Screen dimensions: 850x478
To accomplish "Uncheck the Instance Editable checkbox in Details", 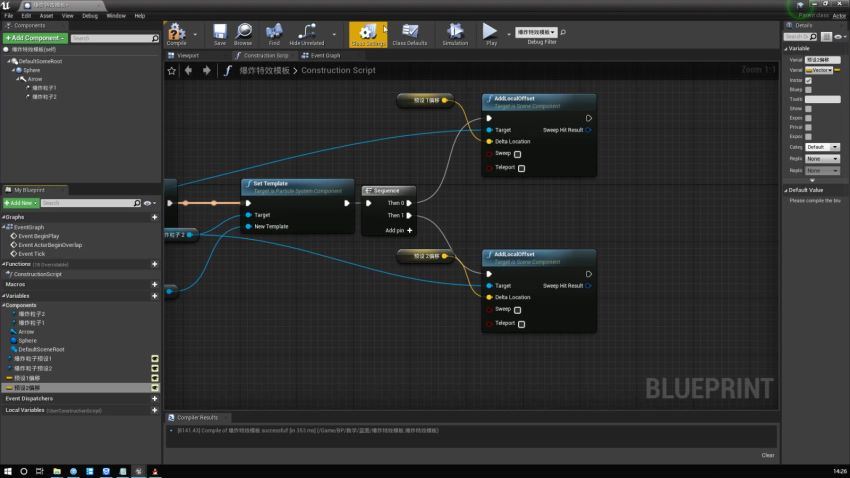I will tap(808, 80).
